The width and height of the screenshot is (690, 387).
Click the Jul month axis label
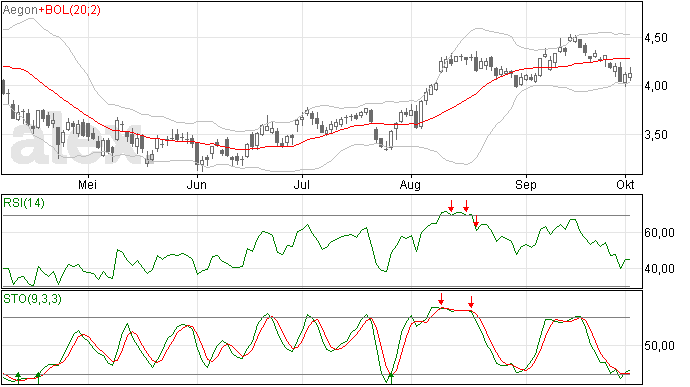(x=301, y=185)
